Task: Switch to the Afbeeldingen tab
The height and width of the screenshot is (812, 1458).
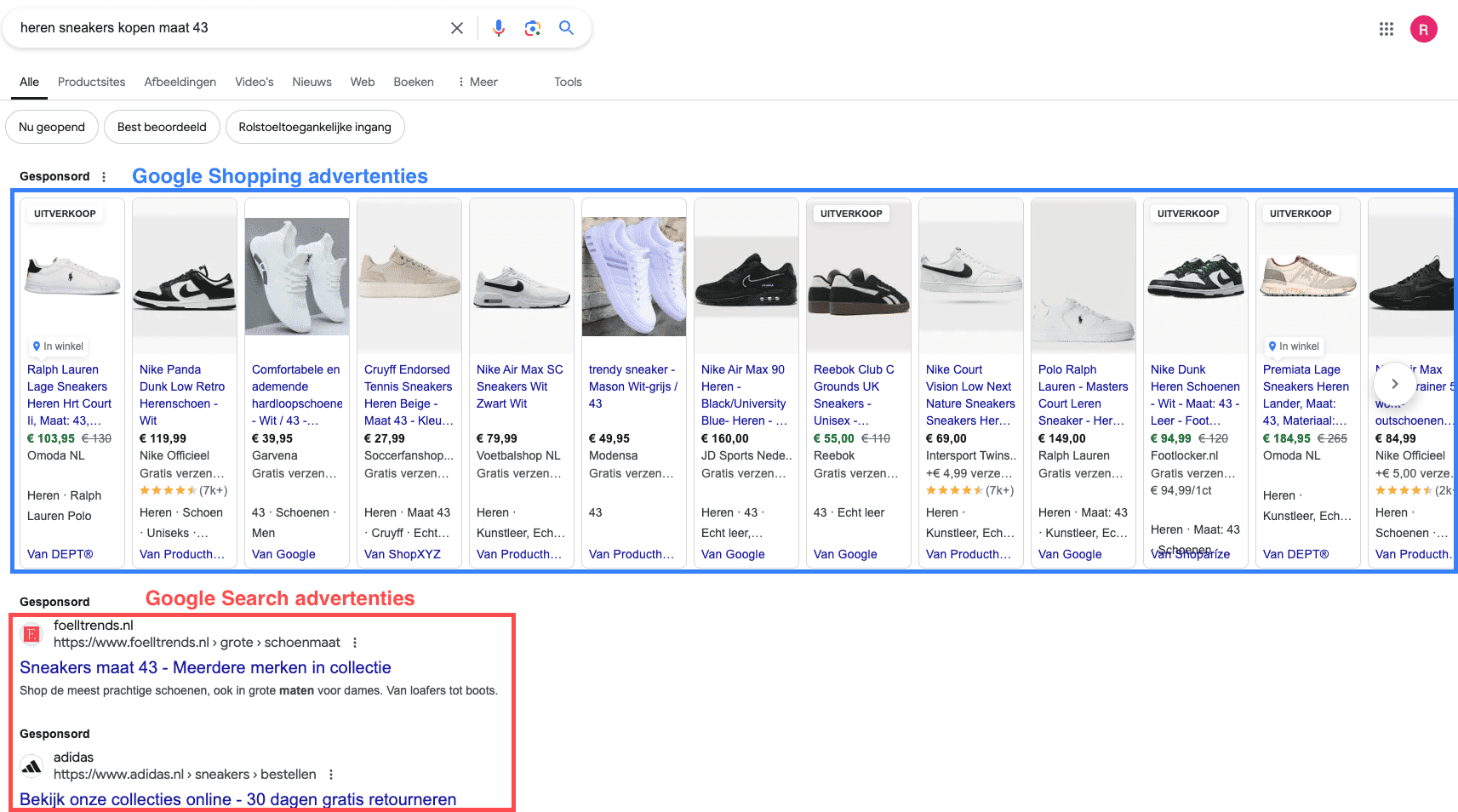Action: [180, 82]
